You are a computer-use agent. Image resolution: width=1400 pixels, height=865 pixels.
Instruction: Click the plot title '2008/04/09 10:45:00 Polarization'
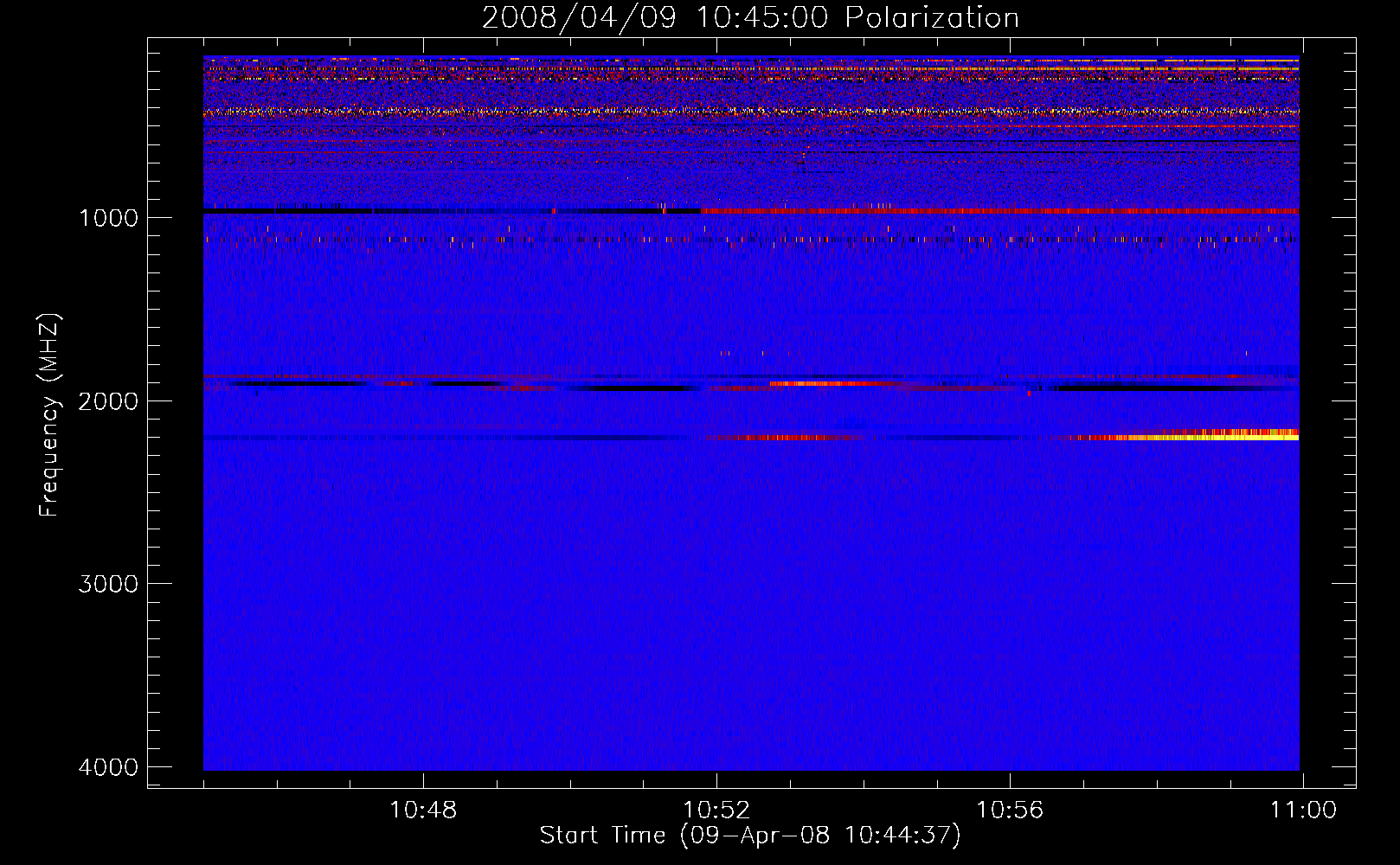[750, 17]
